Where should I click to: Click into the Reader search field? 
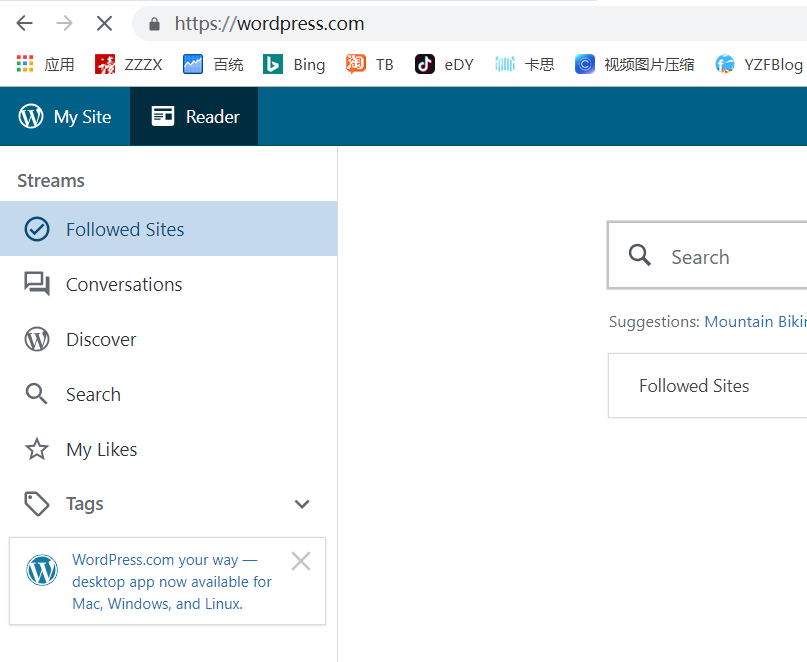click(x=735, y=257)
